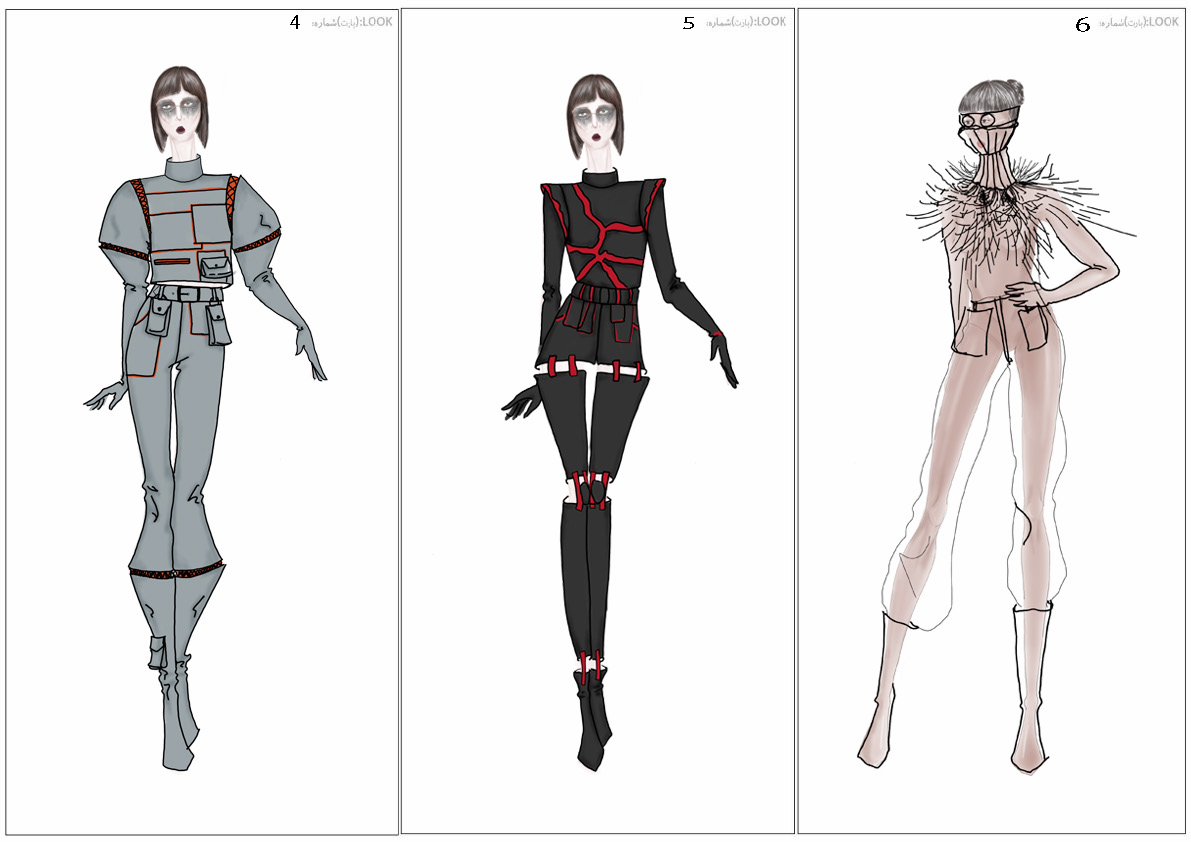Click the small pouch on grey crop top

[x=215, y=270]
